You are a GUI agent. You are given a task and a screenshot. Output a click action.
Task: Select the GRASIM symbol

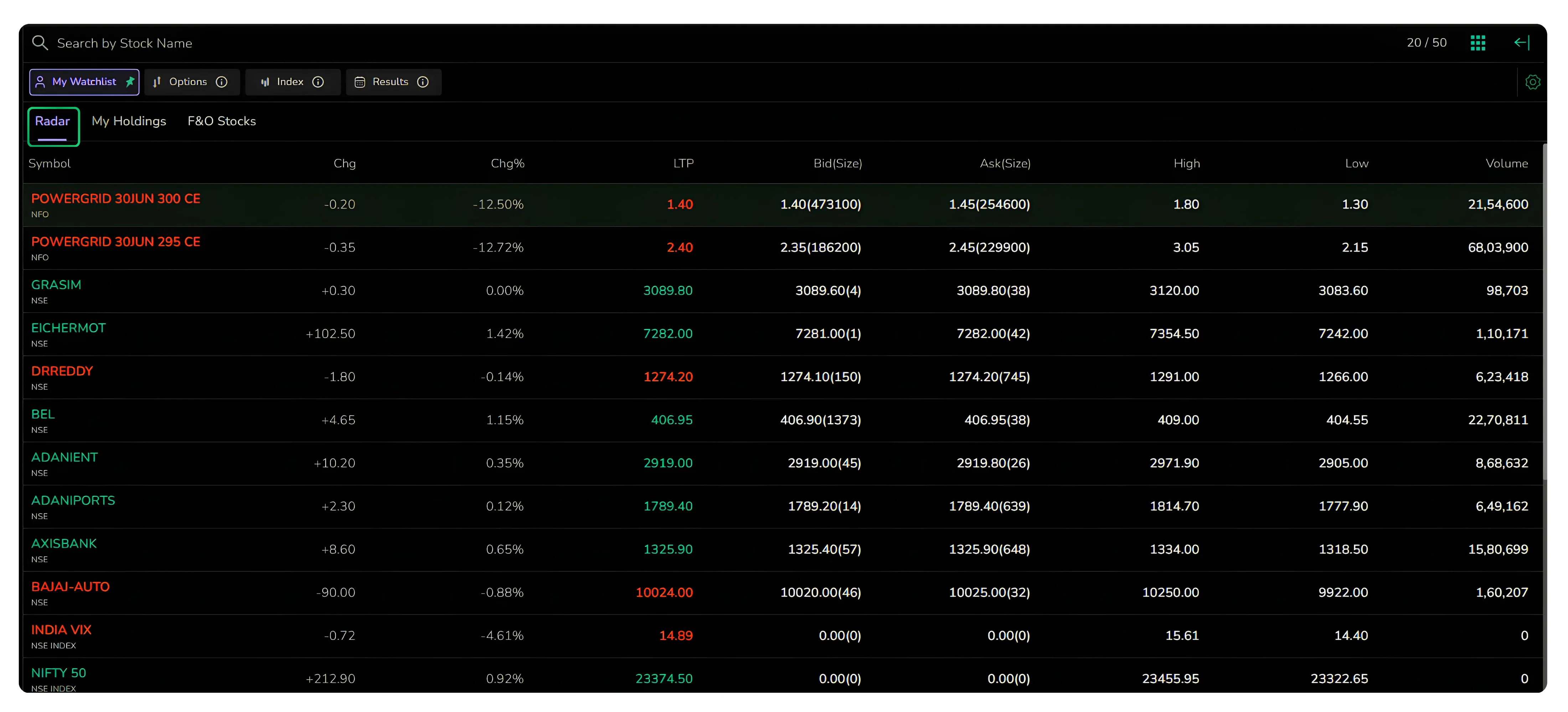56,285
